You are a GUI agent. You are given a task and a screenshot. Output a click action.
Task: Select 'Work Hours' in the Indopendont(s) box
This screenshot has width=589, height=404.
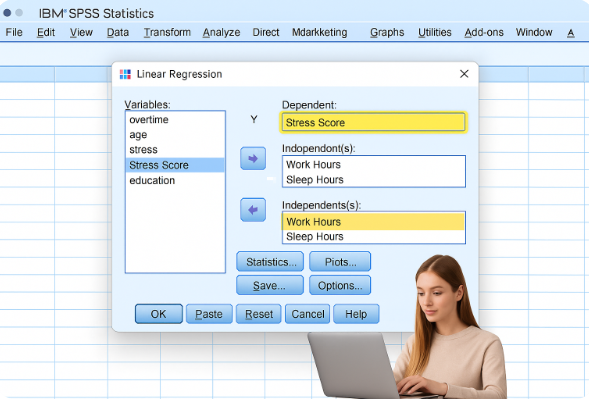tap(374, 164)
